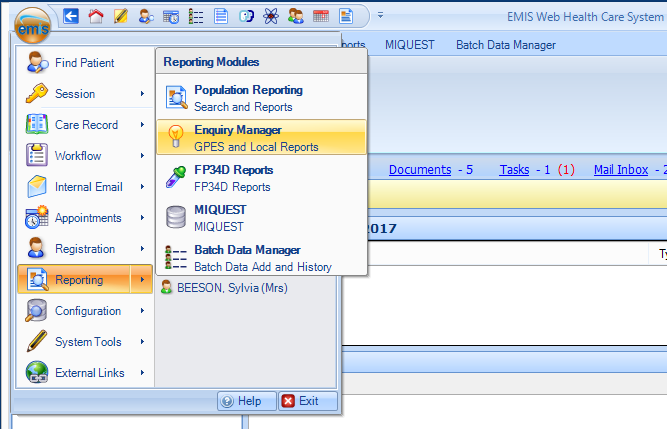Expand the Care Record submenu arrow
Image resolution: width=667 pixels, height=429 pixels.
[143, 125]
